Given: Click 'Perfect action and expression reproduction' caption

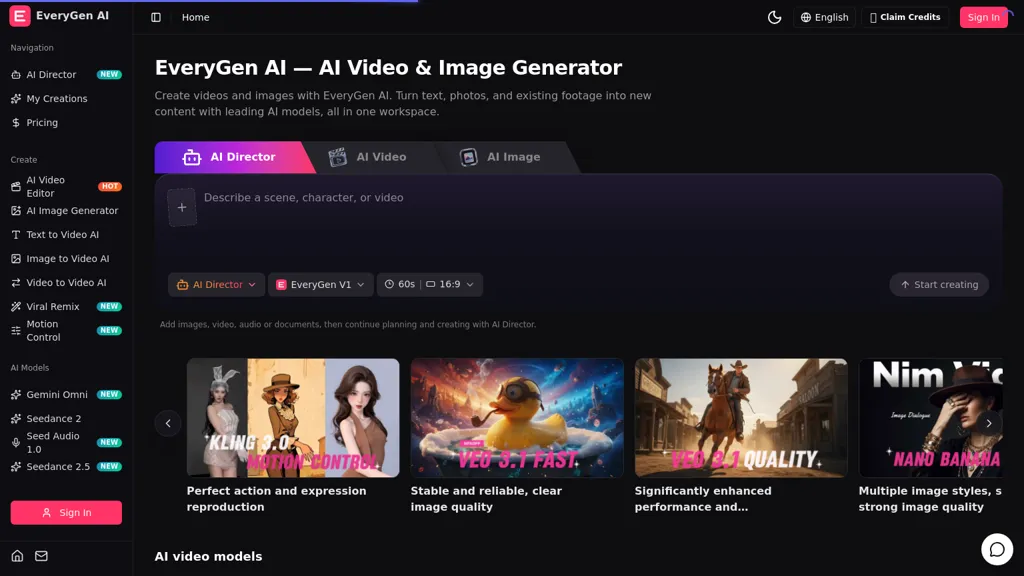Looking at the screenshot, I should click(x=276, y=499).
